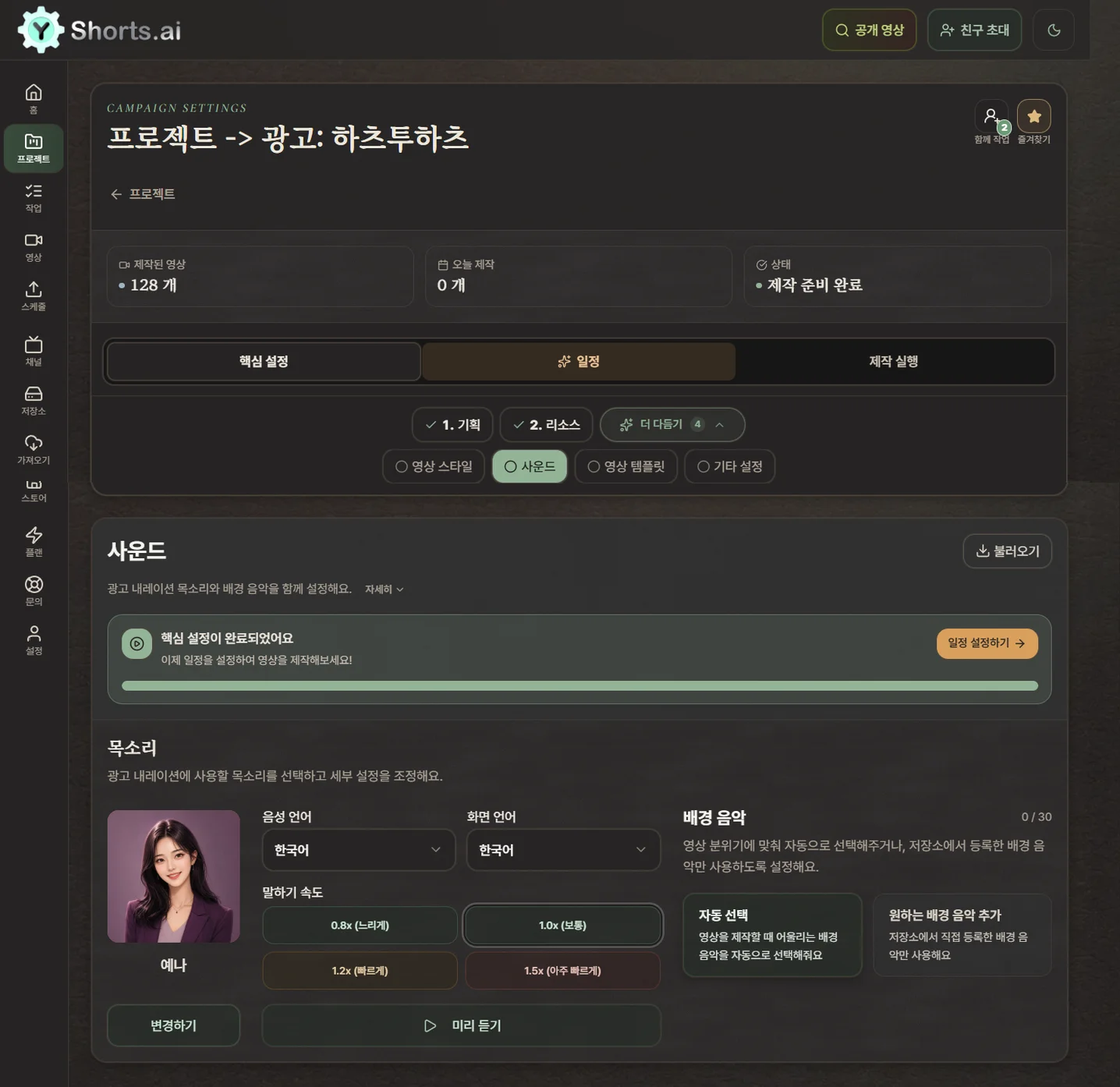Click the 변경하기 voice button

click(x=173, y=1025)
